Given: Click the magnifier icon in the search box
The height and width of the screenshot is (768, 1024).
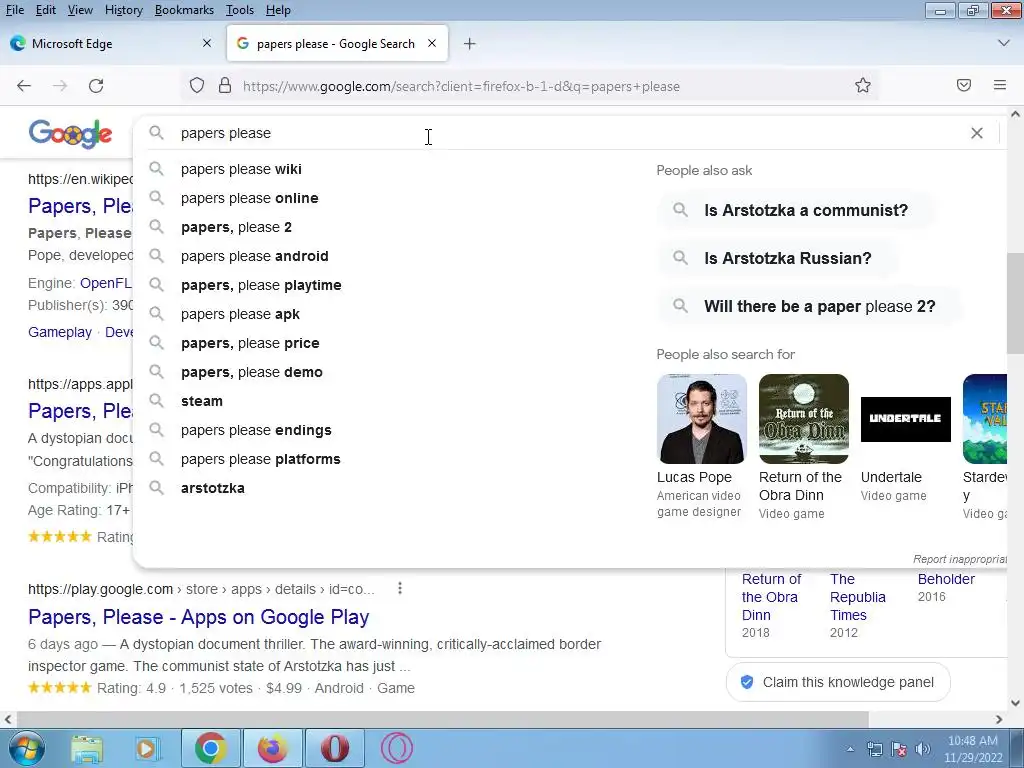Looking at the screenshot, I should pos(156,133).
